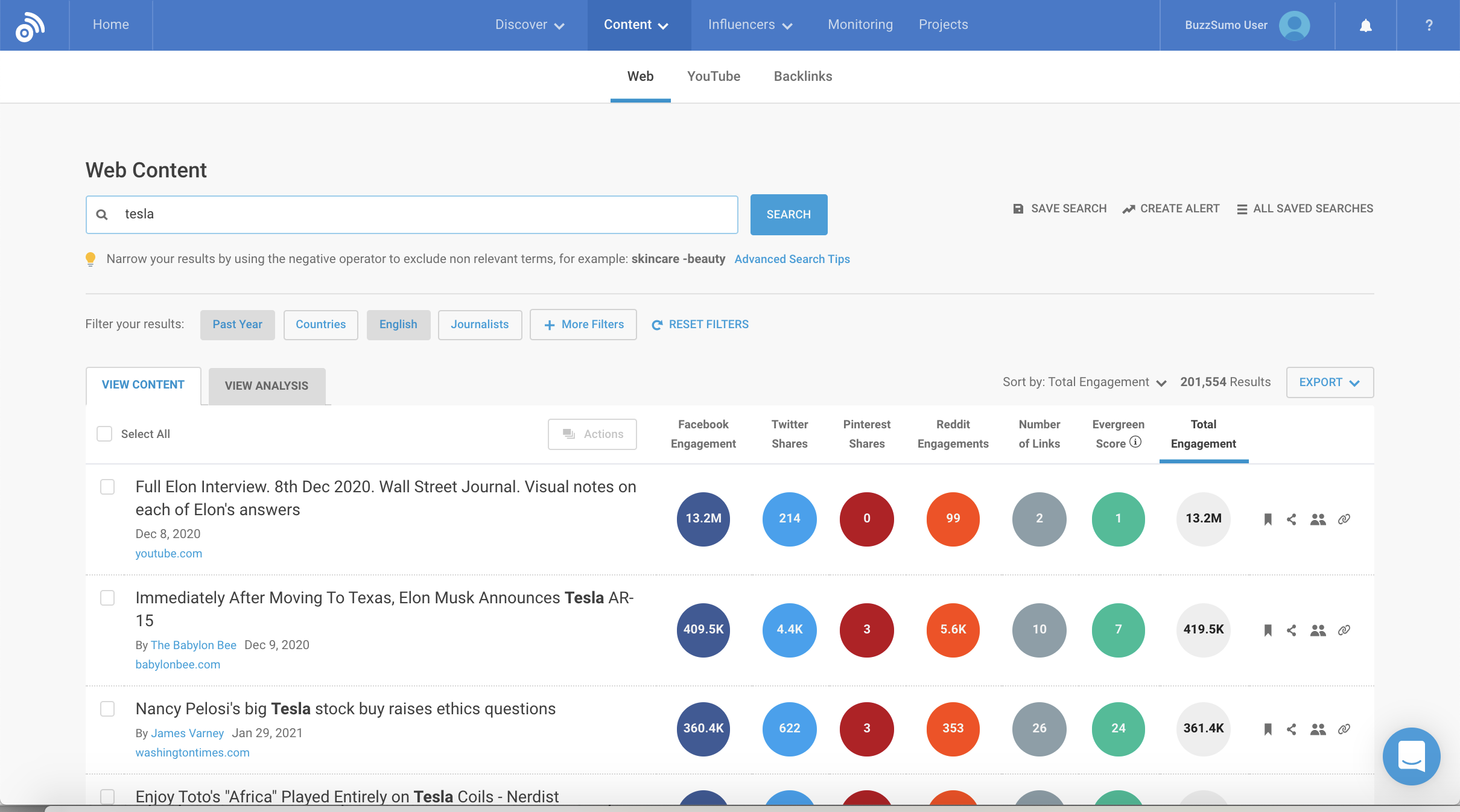The height and width of the screenshot is (812, 1460).
Task: Click the authors icon on Nancy Pelosi article
Action: [1318, 729]
